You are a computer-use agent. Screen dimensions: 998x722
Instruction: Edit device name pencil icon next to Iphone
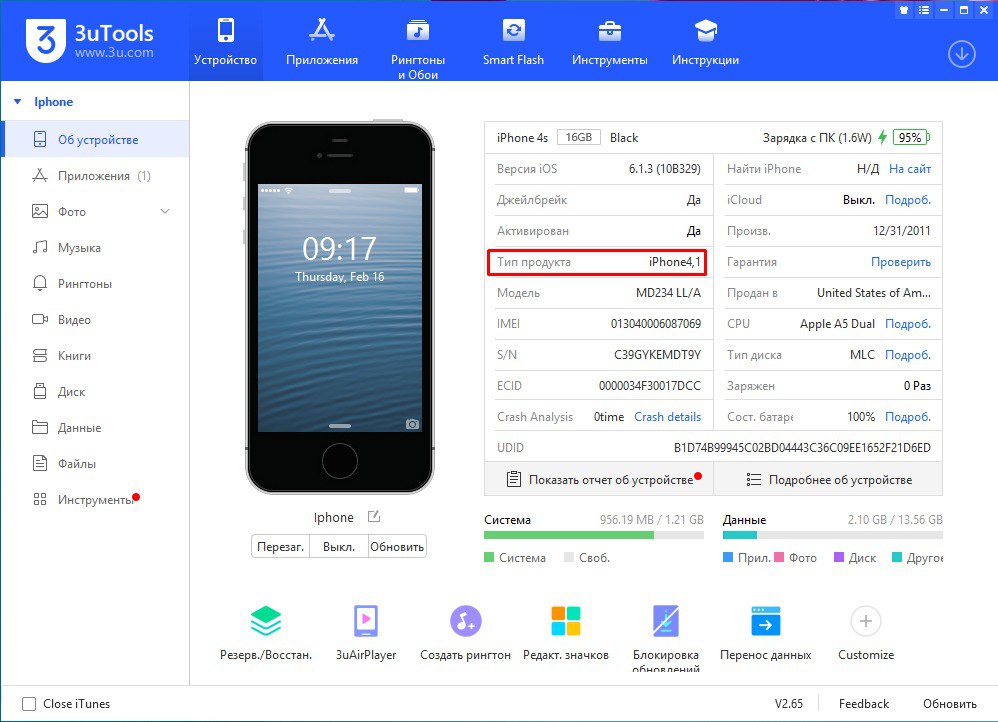point(374,517)
